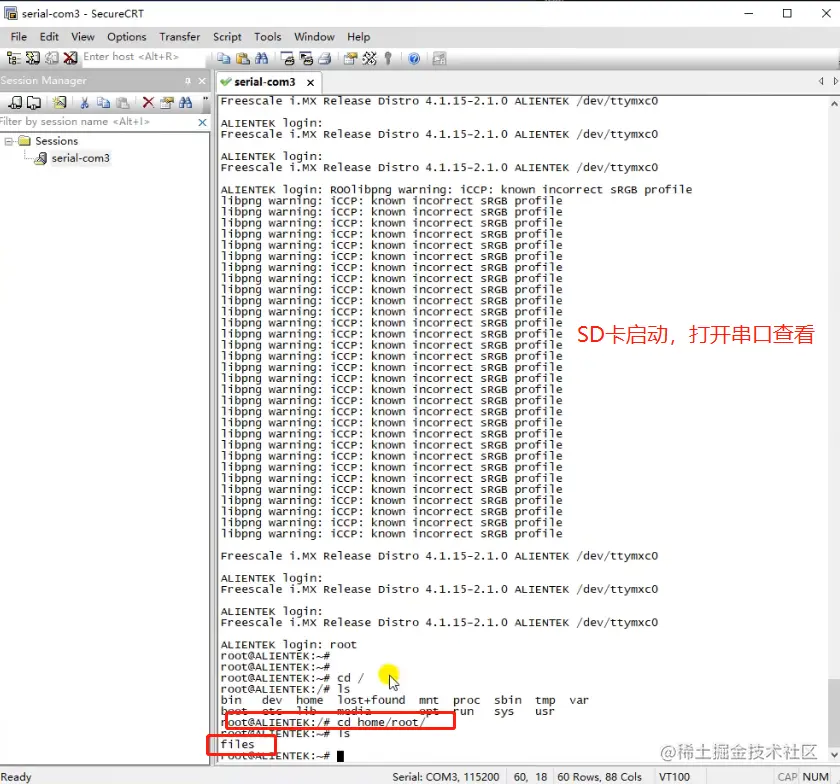Open the Script menu
The height and width of the screenshot is (784, 840).
click(x=227, y=37)
